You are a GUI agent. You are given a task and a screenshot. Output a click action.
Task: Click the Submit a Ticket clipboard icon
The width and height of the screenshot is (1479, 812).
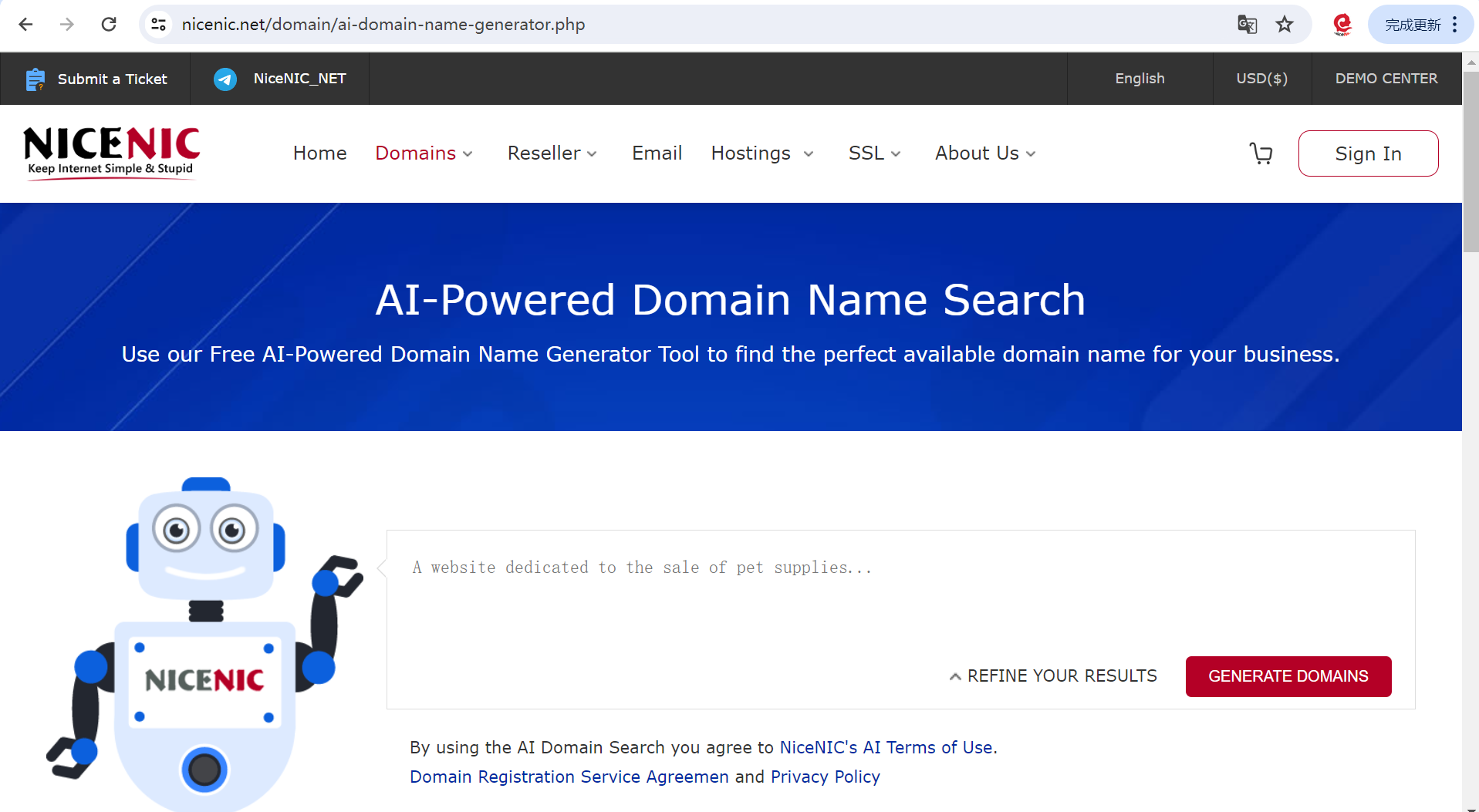35,78
